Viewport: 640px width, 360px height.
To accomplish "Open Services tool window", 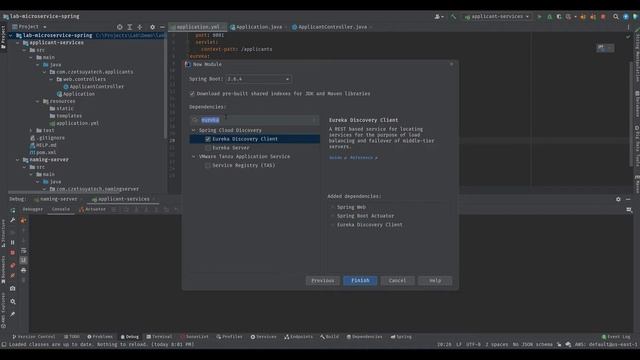I will [x=263, y=337].
